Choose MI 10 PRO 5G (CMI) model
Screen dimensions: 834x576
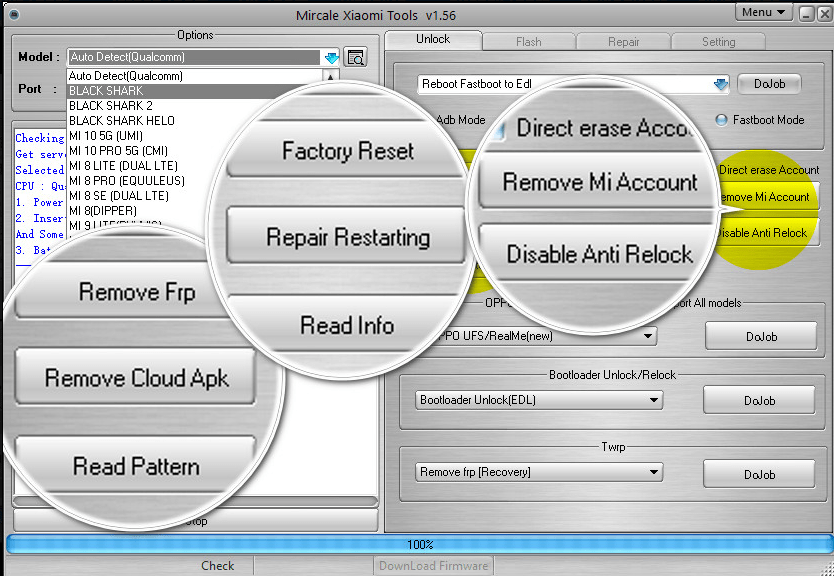pyautogui.click(x=118, y=151)
